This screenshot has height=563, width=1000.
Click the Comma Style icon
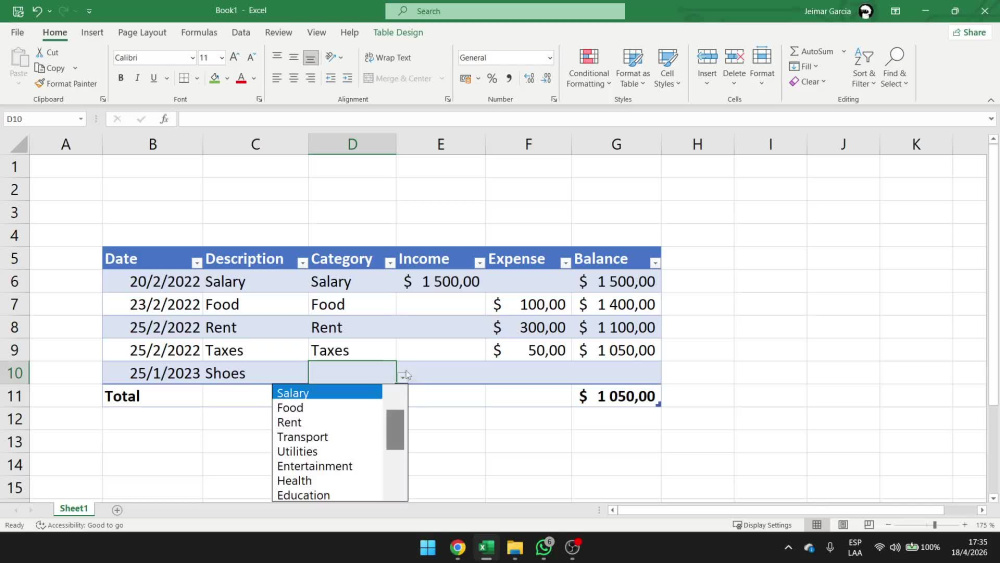tap(509, 78)
